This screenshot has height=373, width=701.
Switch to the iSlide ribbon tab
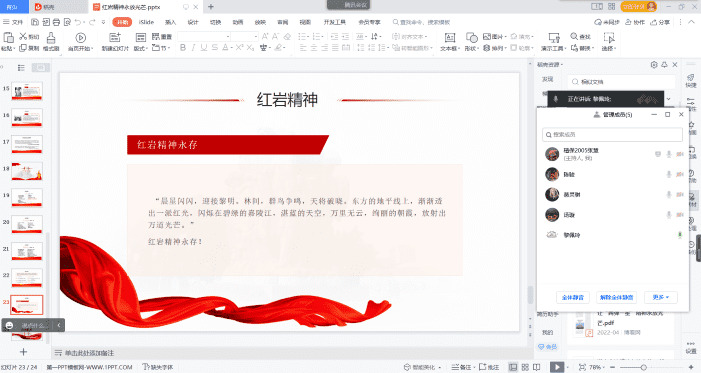(146, 22)
